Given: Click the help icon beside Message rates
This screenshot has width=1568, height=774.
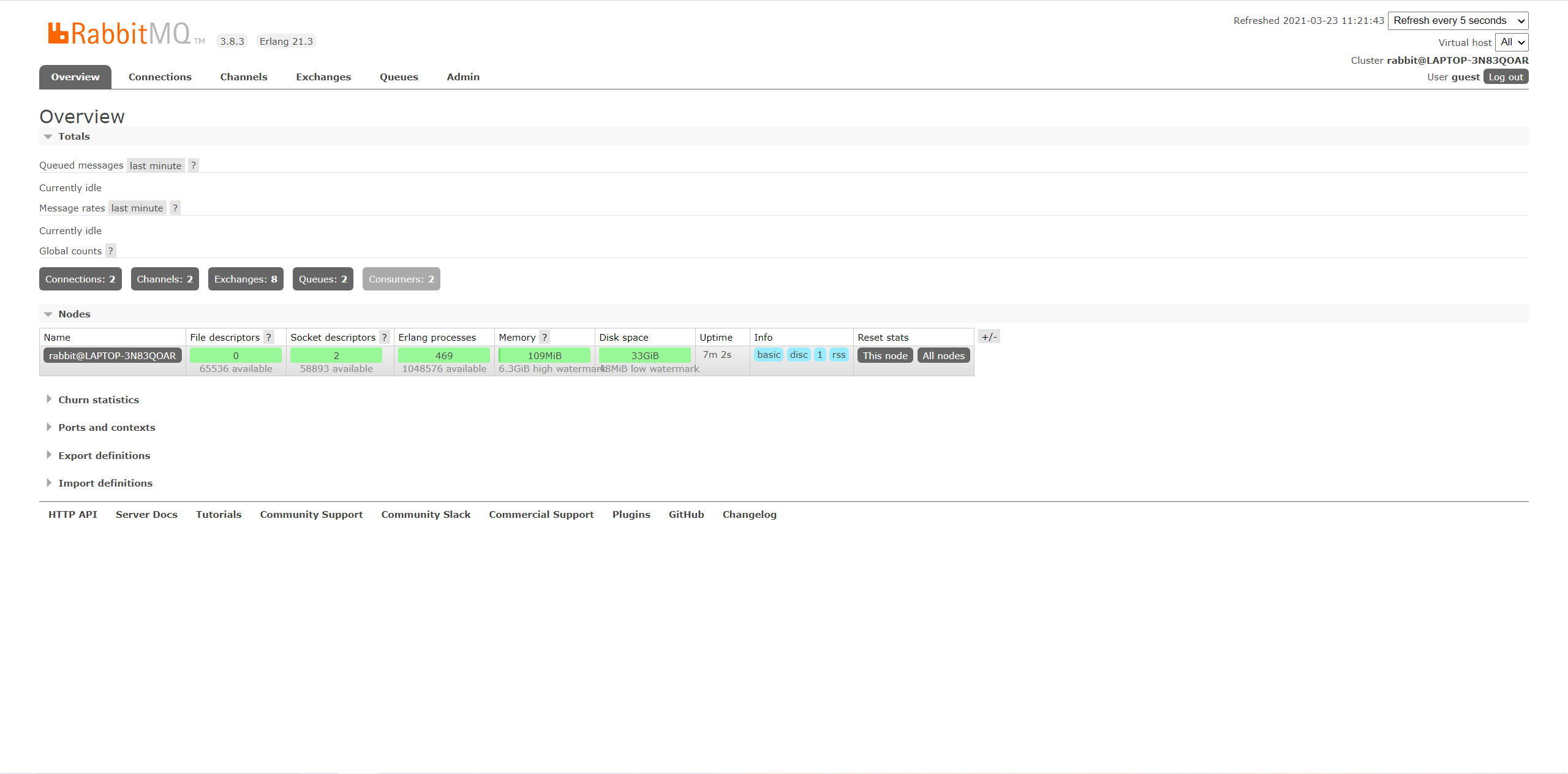Looking at the screenshot, I should click(175, 208).
